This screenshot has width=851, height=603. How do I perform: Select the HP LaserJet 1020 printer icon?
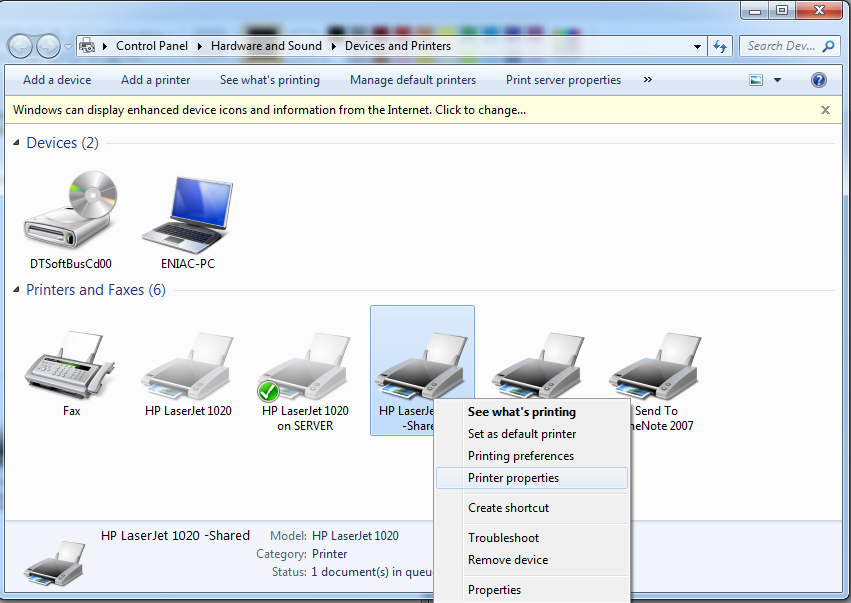pyautogui.click(x=188, y=366)
